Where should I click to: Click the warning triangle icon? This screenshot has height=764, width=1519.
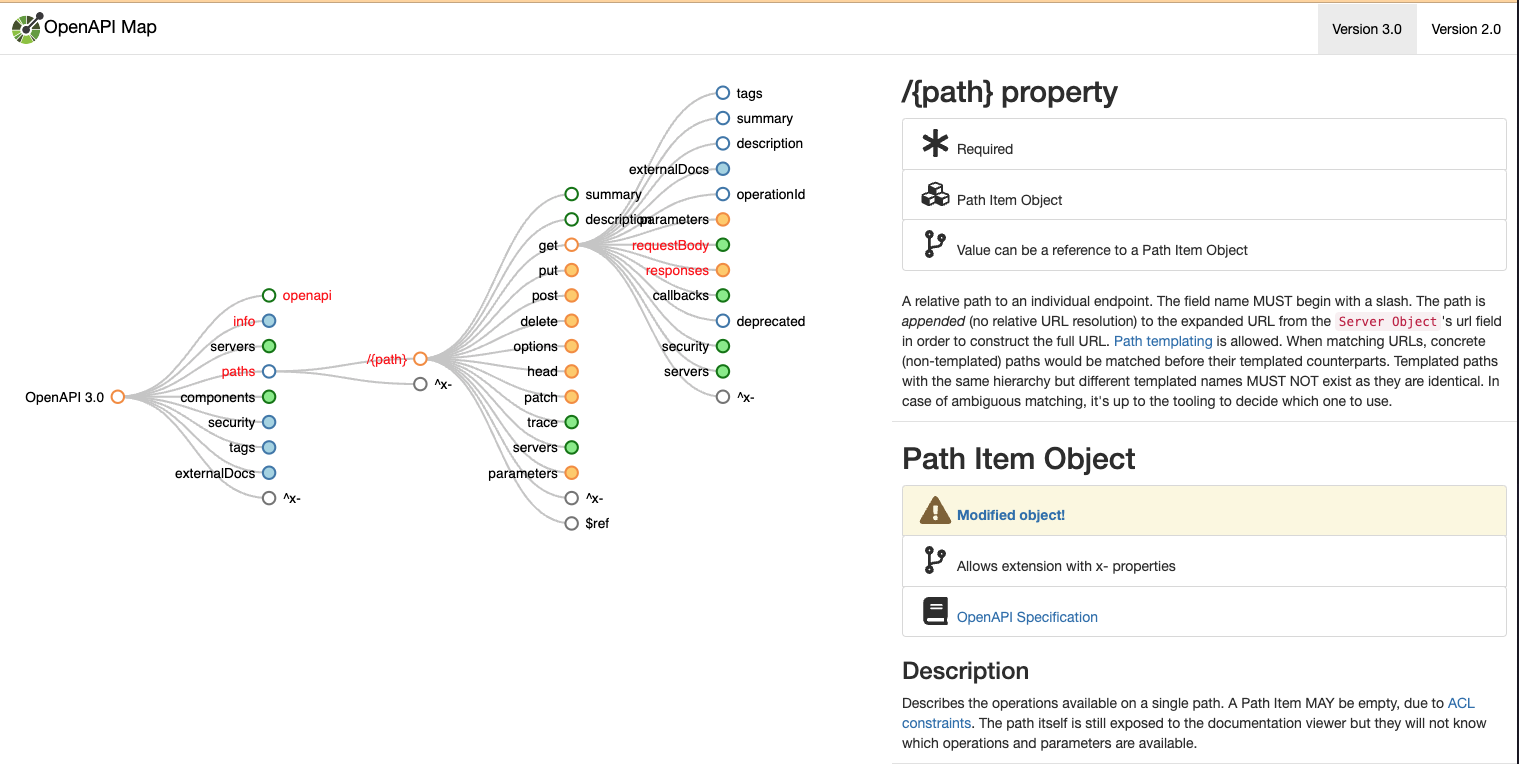[935, 511]
